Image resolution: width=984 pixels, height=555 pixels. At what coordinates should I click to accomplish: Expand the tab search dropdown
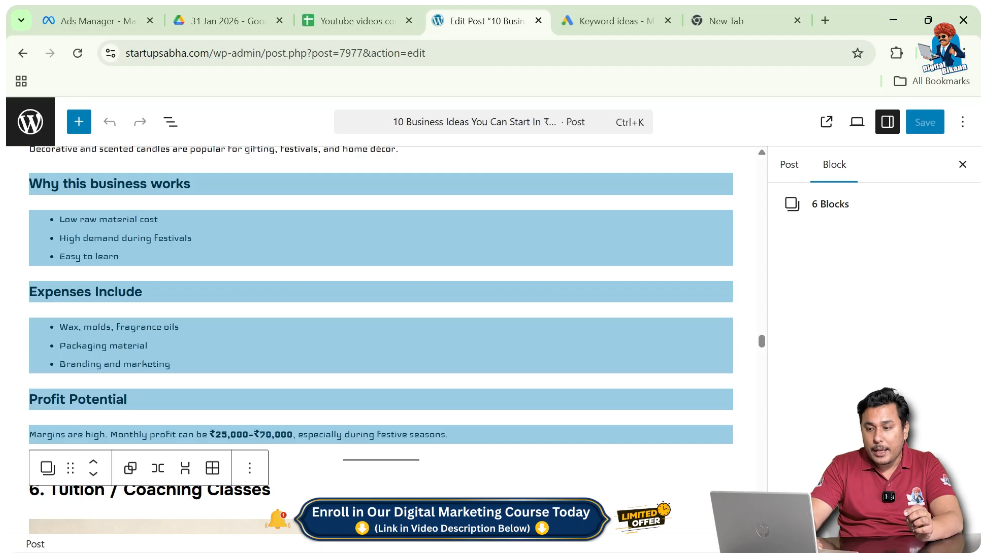[21, 21]
